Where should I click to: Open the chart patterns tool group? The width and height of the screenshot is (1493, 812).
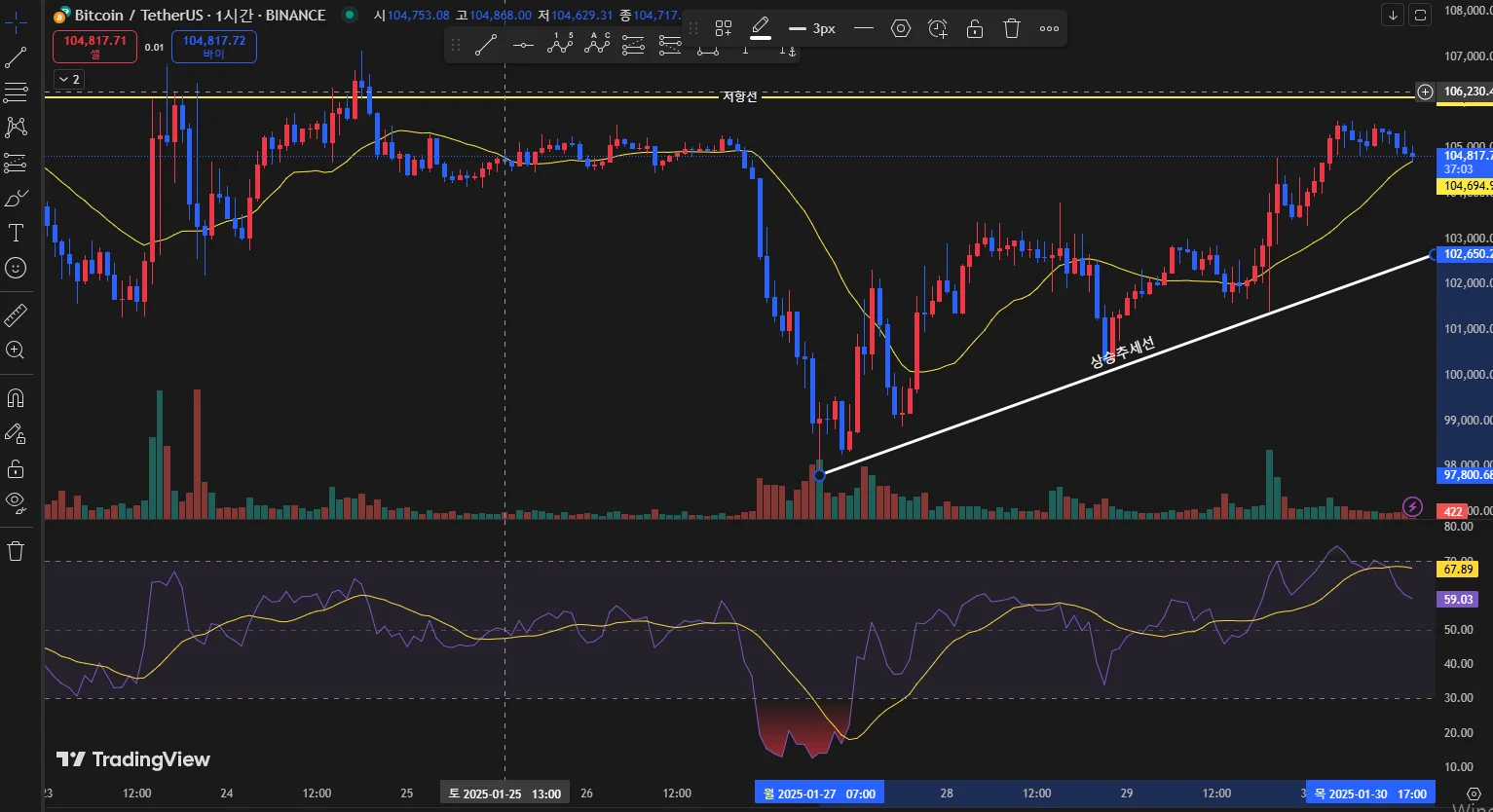pos(16,128)
